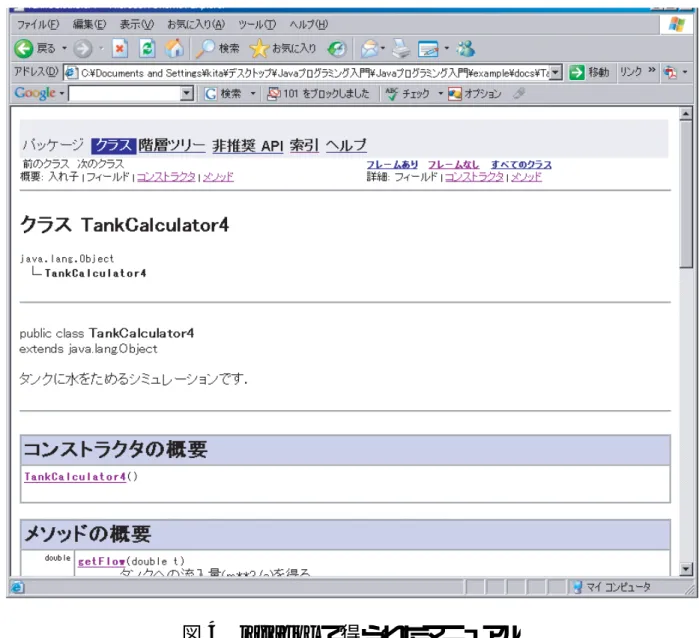
Task: Select the Class (クラス) navigation tab
Action: tap(114, 146)
